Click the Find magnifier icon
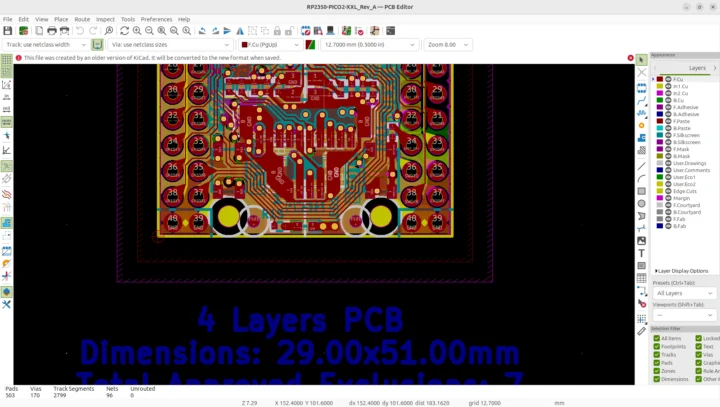This screenshot has height=407, width=720. (109, 31)
